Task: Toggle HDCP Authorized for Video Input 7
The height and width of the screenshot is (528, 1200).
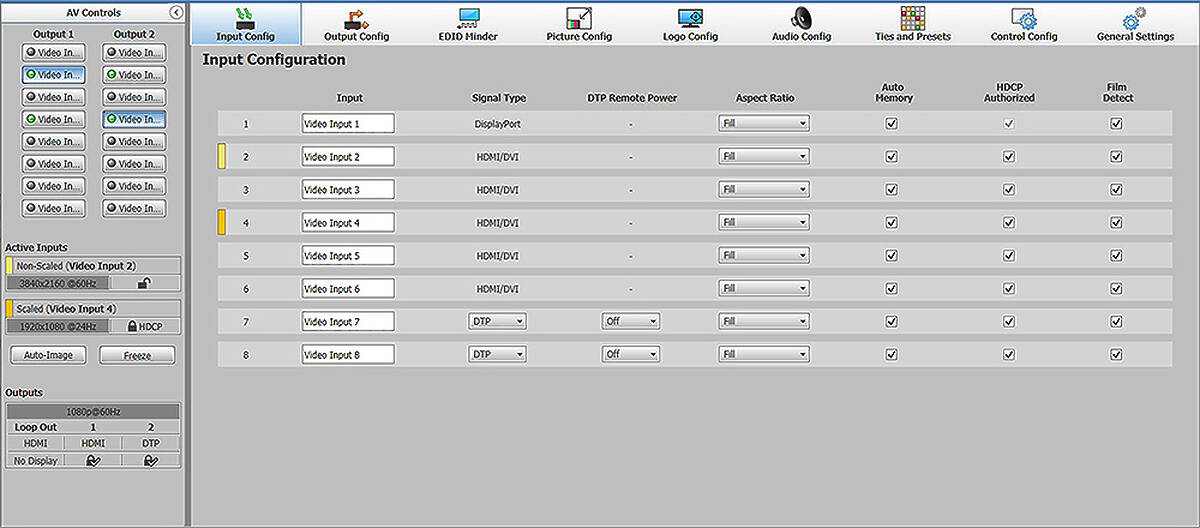Action: 1009,322
